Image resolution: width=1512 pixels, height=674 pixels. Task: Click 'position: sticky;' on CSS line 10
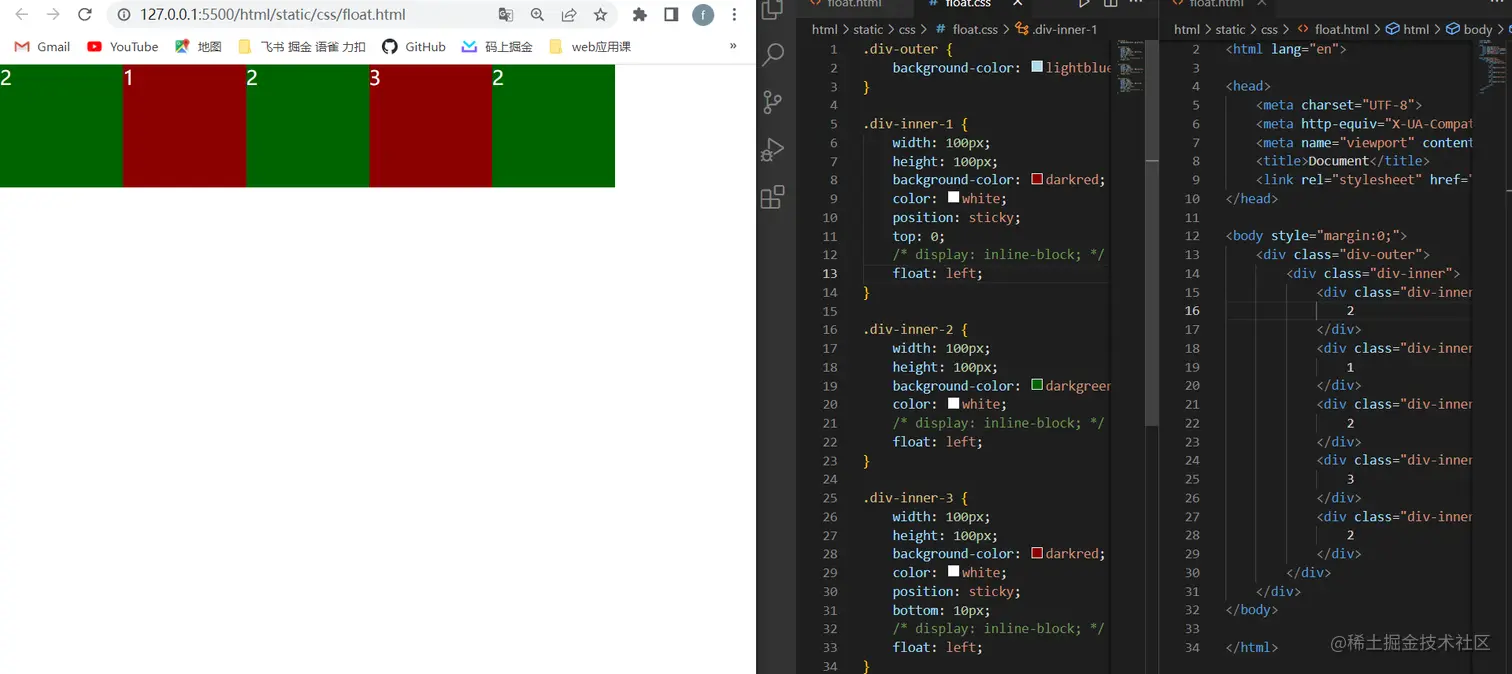pyautogui.click(x=957, y=217)
